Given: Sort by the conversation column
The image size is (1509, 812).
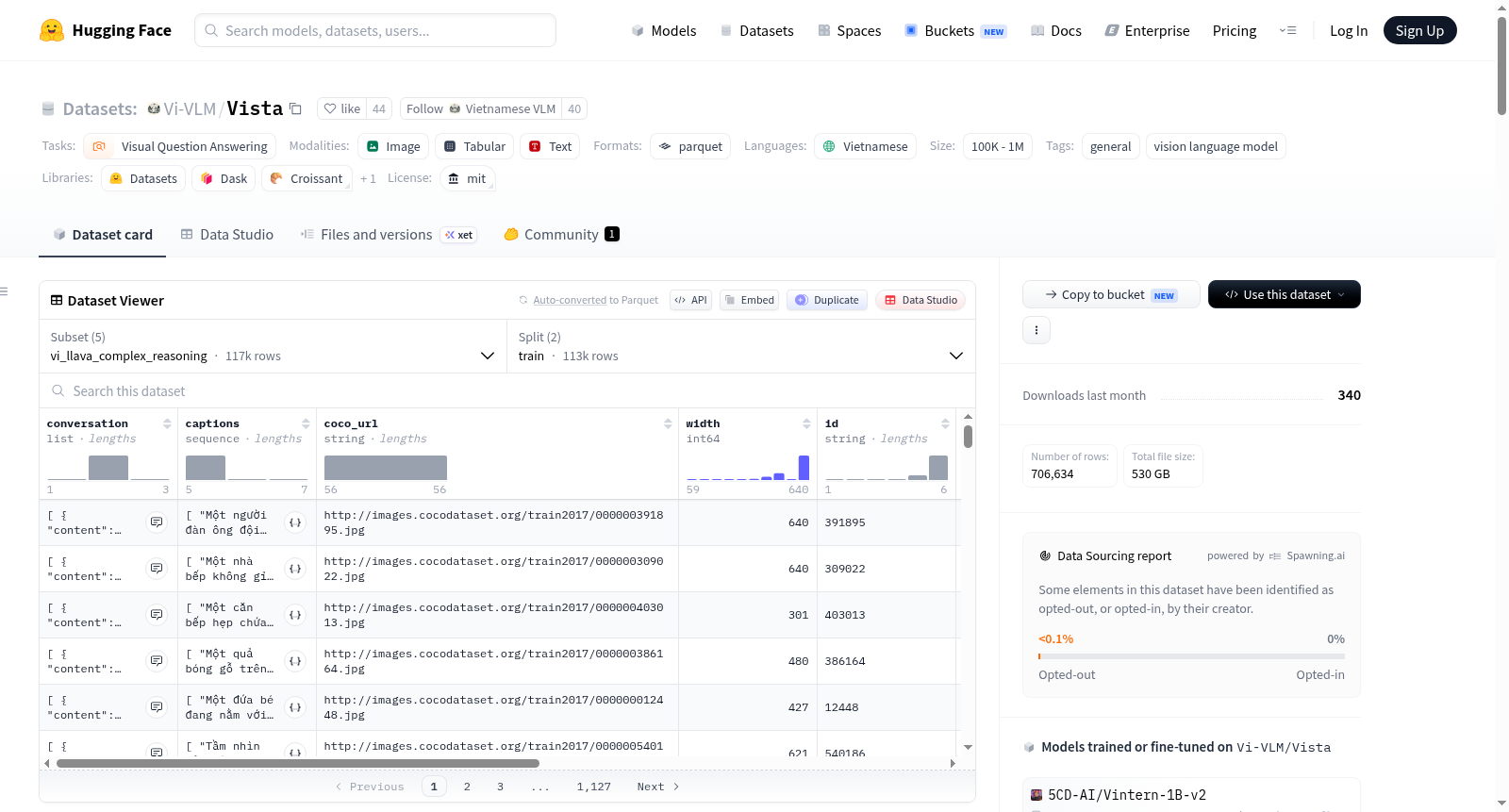Looking at the screenshot, I should (167, 423).
